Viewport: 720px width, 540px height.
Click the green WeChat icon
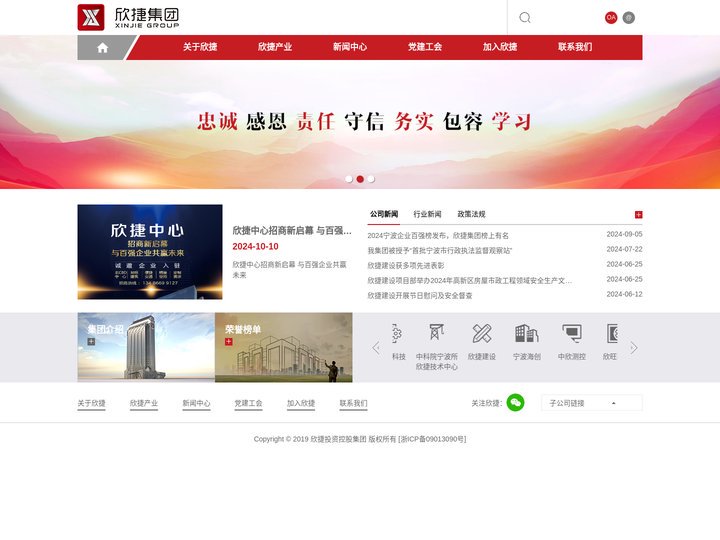coord(515,403)
